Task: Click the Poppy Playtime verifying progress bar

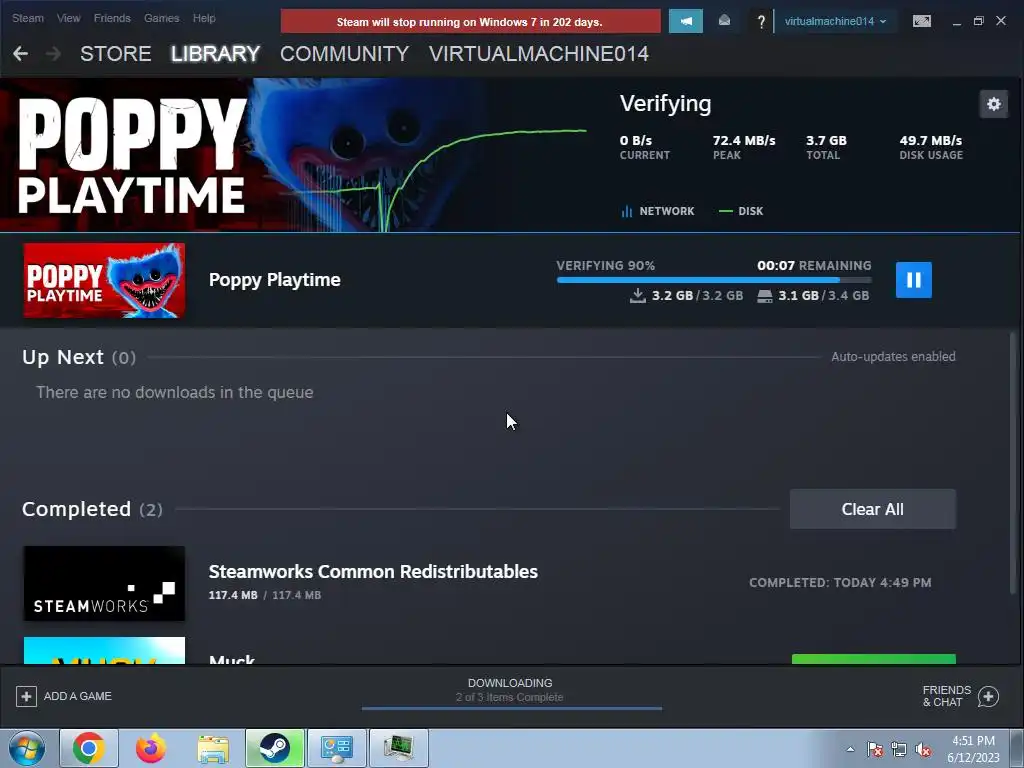Action: (714, 280)
